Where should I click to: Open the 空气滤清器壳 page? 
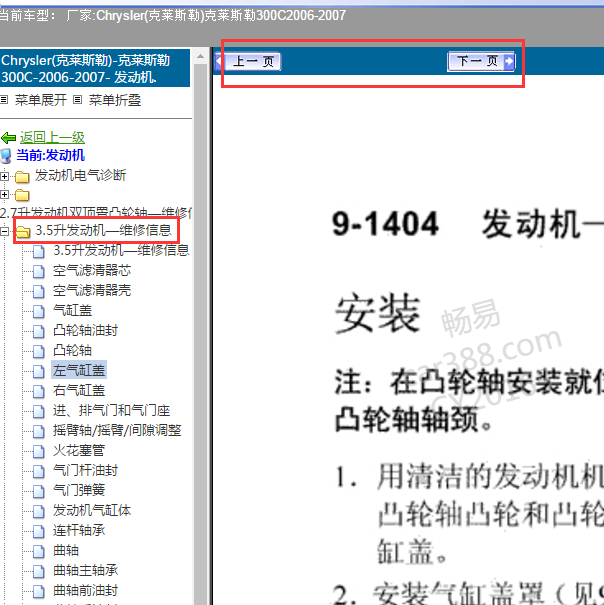[x=92, y=291]
